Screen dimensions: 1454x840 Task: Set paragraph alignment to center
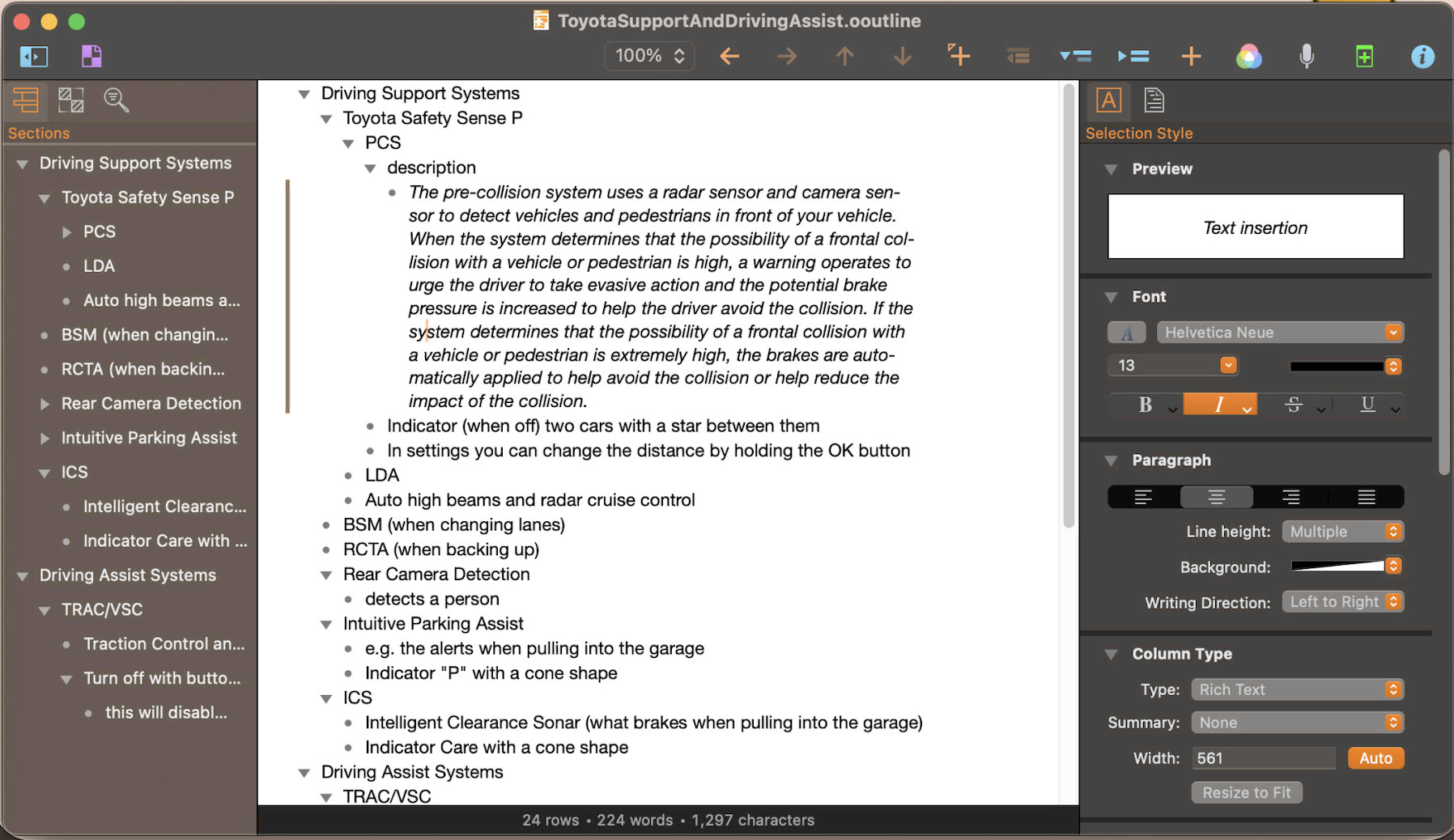[1216, 497]
